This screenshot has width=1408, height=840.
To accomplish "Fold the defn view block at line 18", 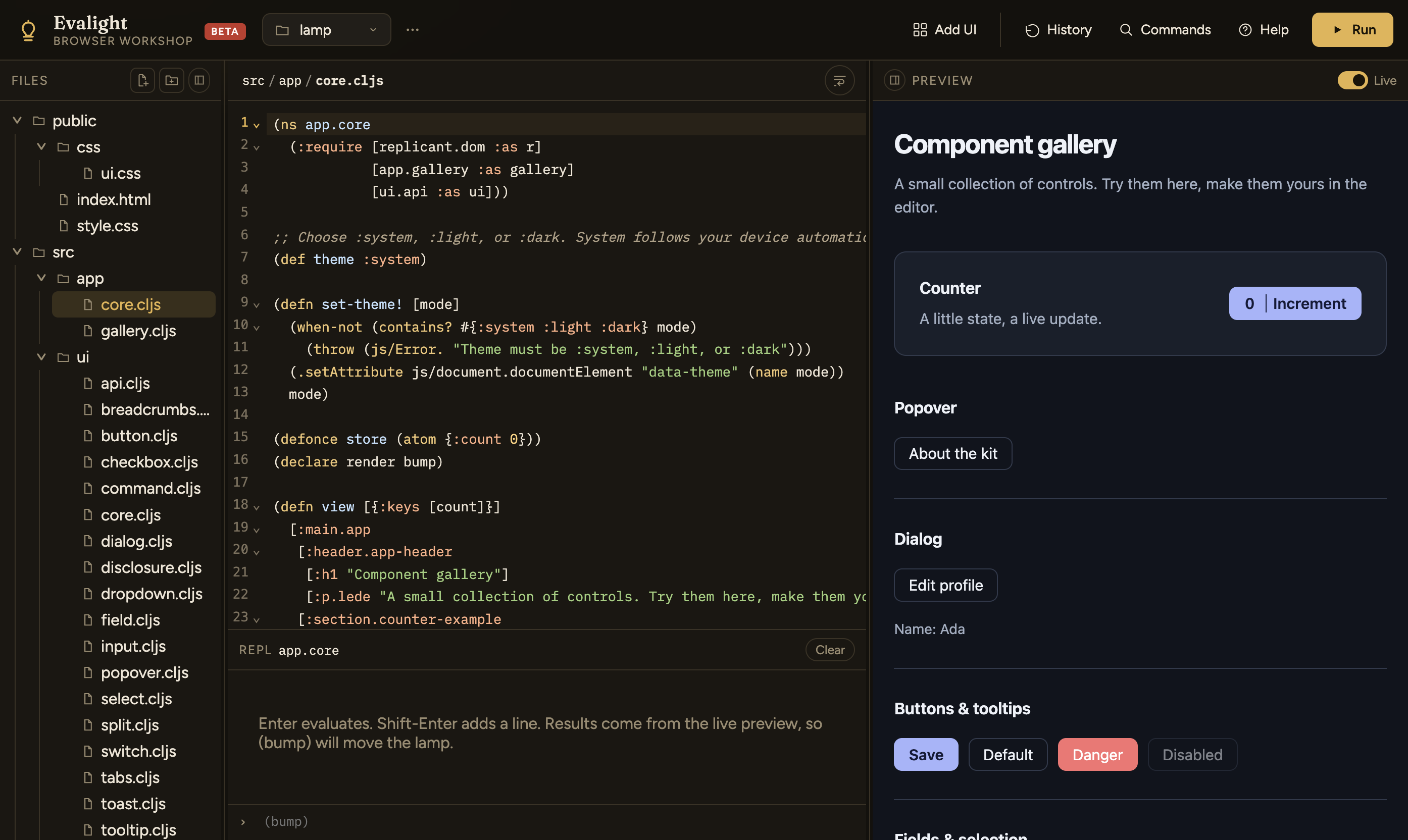I will click(x=257, y=507).
